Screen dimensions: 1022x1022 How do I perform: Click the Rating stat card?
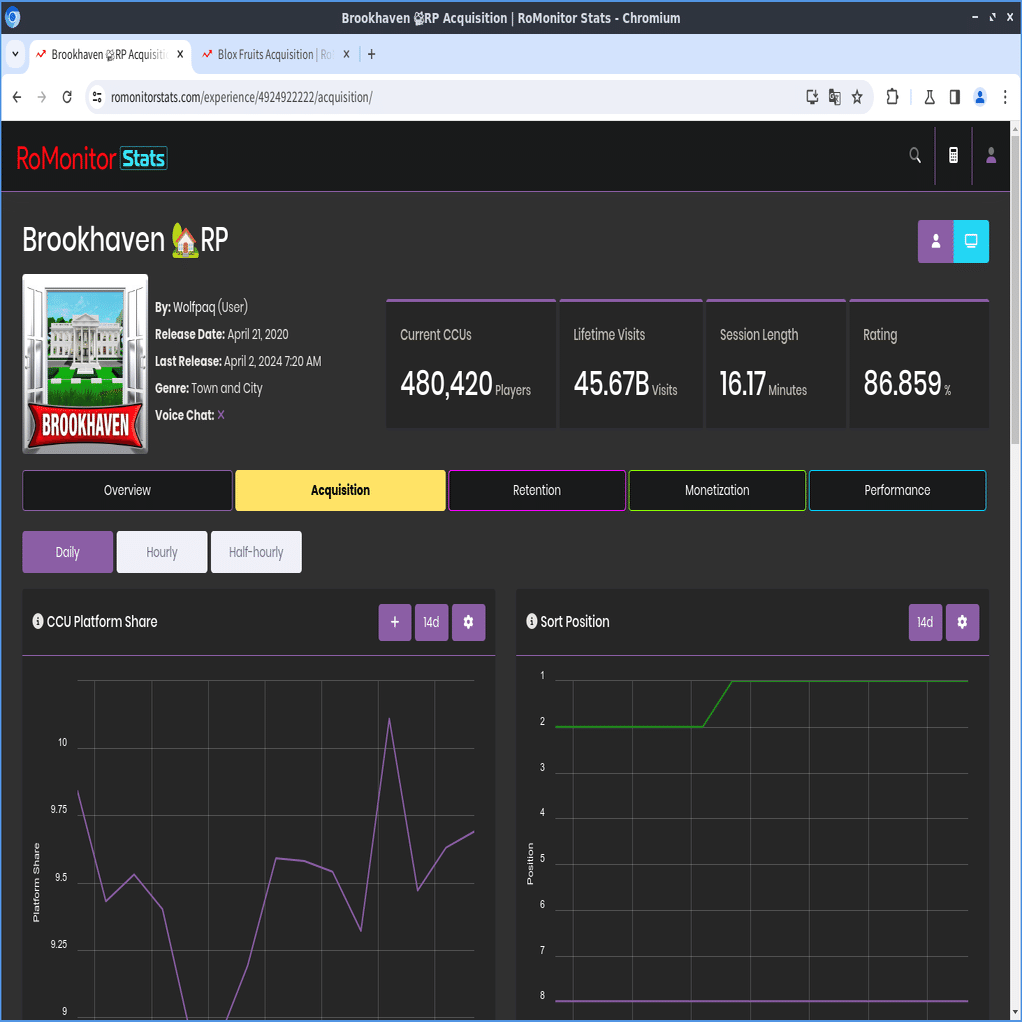(919, 364)
